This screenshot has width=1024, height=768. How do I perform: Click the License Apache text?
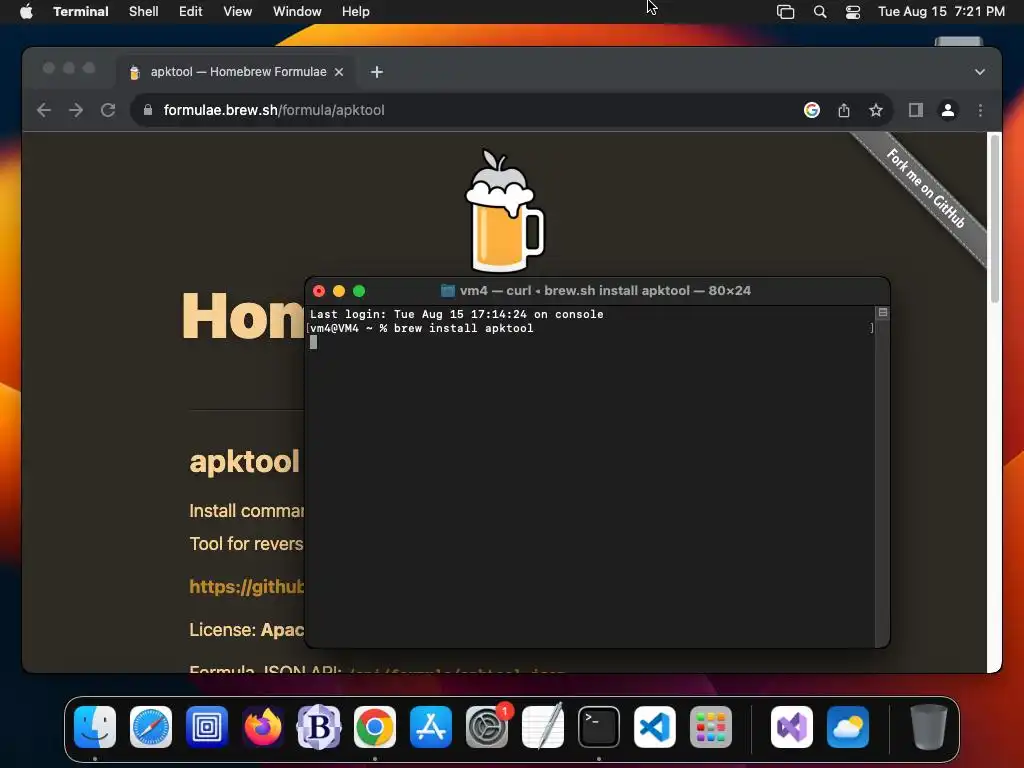click(x=246, y=630)
